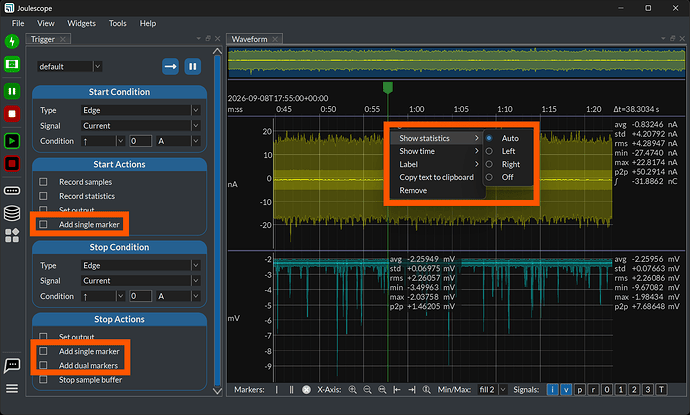Image resolution: width=690 pixels, height=415 pixels.
Task: Open the hamburger menu at sidebar bottom
Action: pyautogui.click(x=12, y=389)
